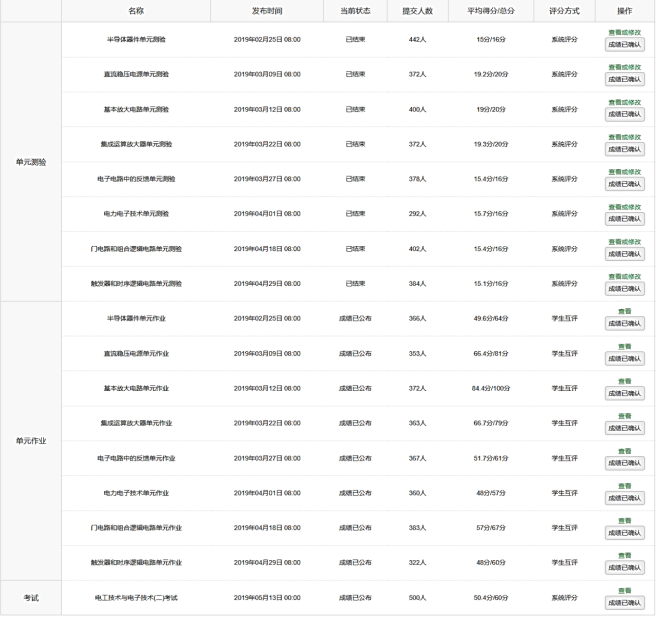Open 查看或修改 for 电子电路中的反馈单元测验

tap(624, 172)
